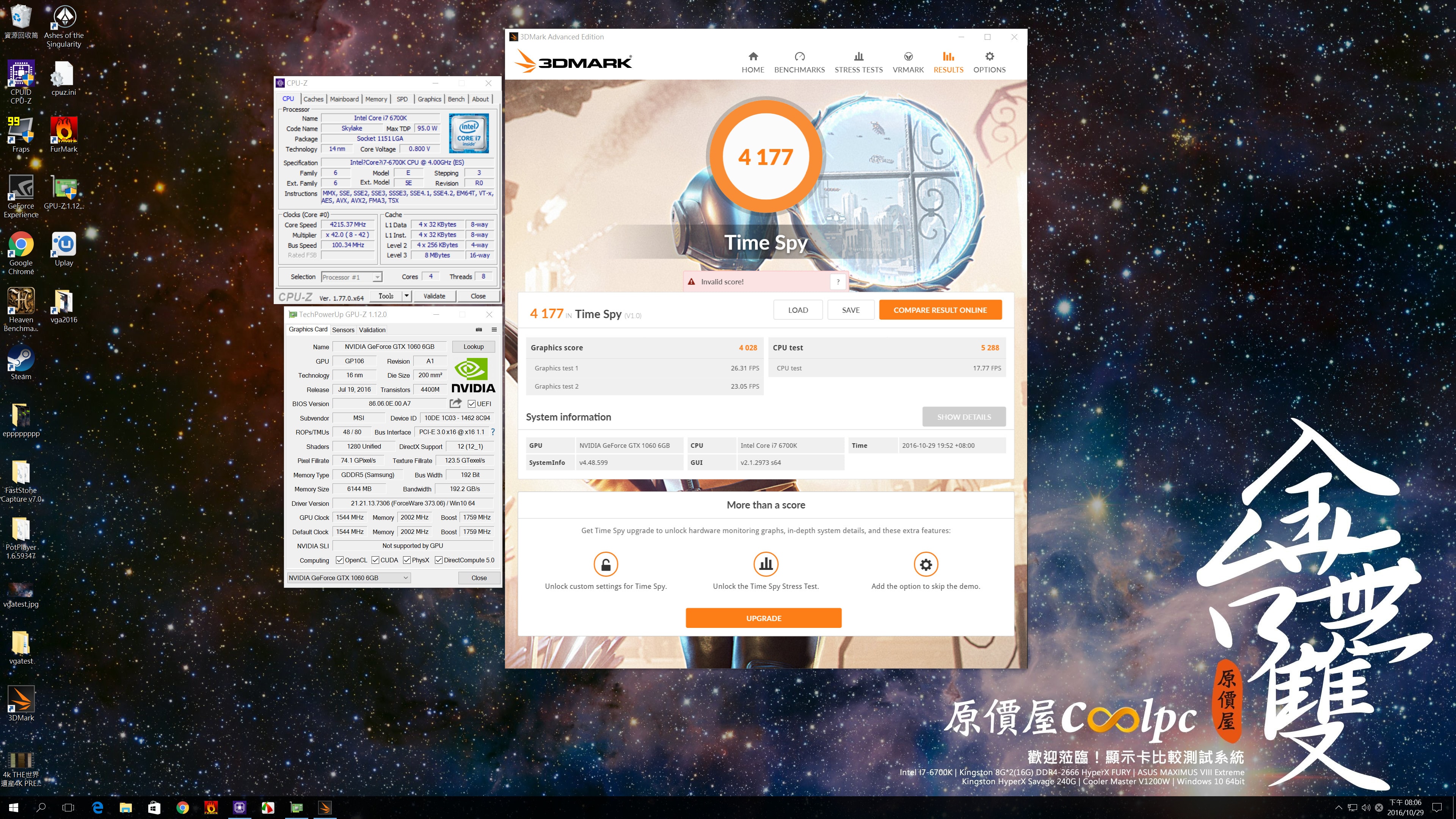Click GPU-Z BIOS save share icon
1456x819 pixels.
tap(455, 403)
